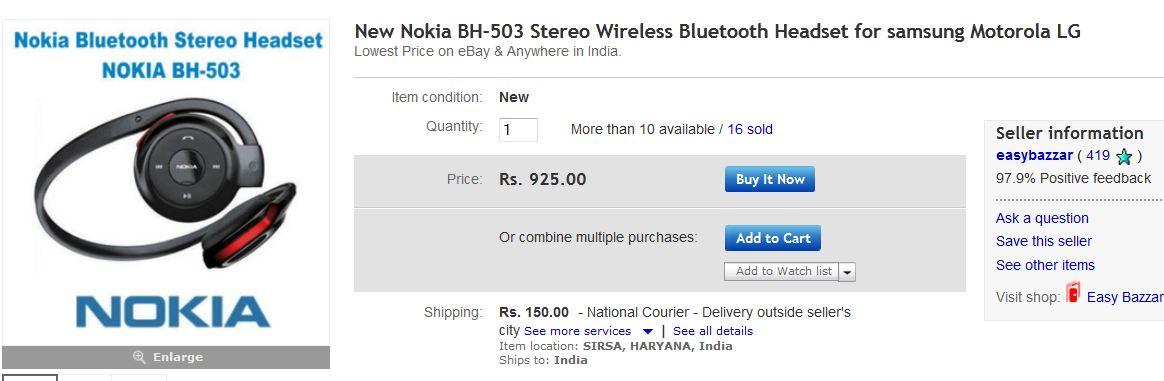Click See other items link
Screen dimensions: 1164x381
tap(1045, 265)
